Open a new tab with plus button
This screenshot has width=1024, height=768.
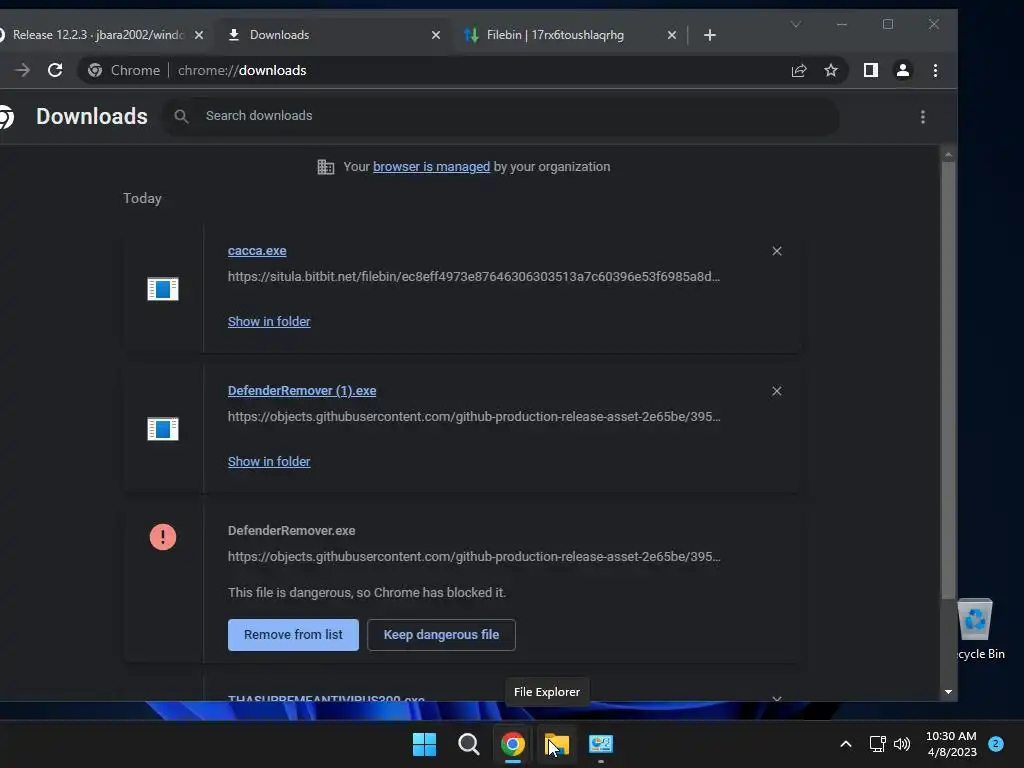(710, 35)
